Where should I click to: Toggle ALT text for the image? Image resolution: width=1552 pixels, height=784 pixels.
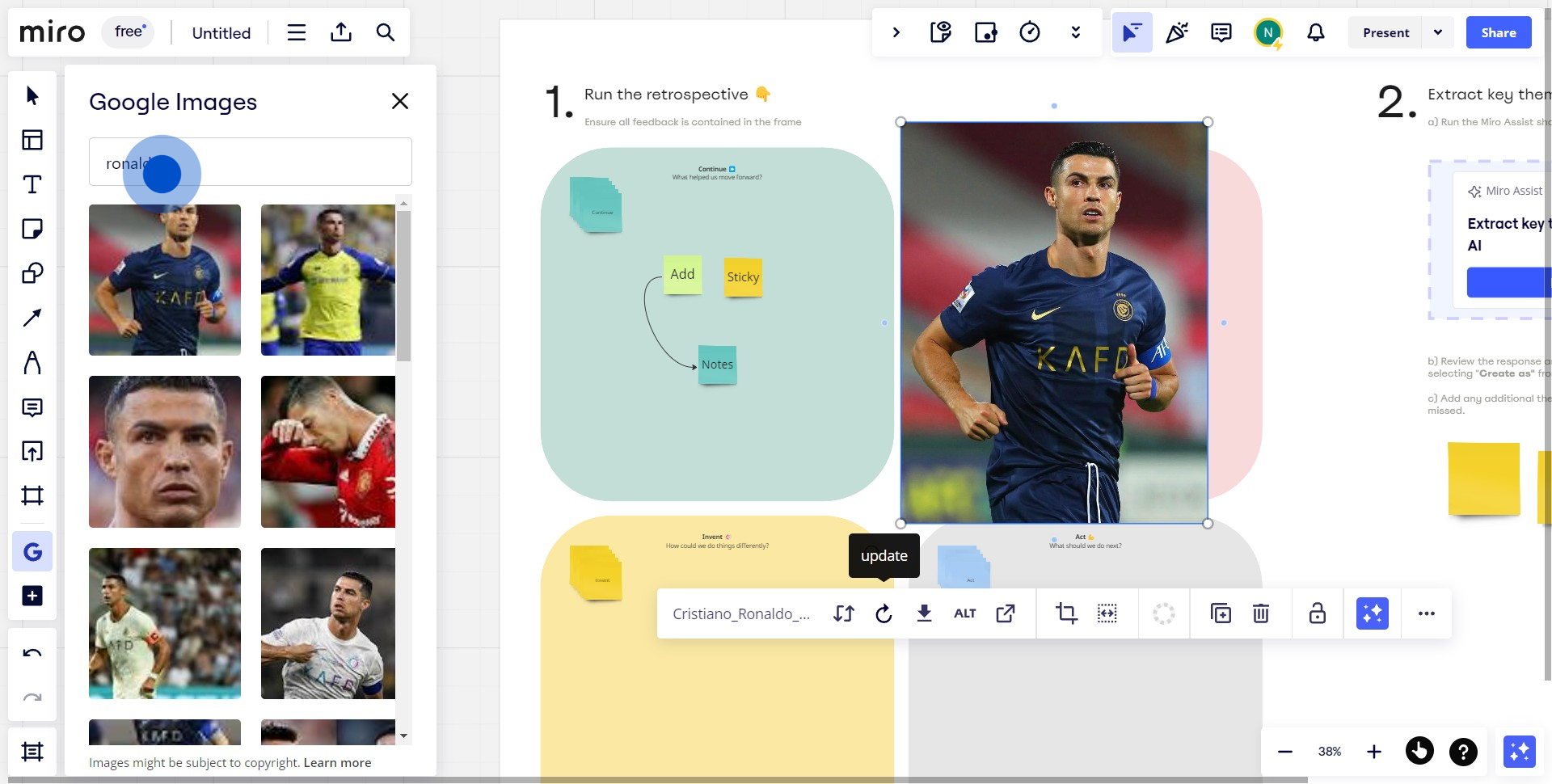964,613
